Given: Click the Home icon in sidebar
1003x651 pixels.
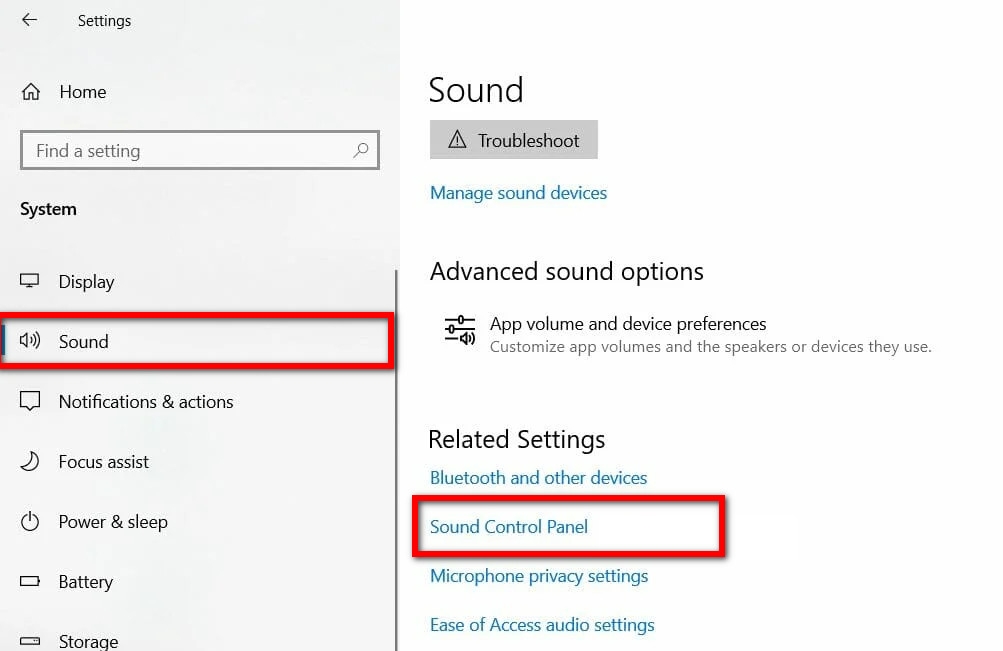Looking at the screenshot, I should tap(31, 92).
